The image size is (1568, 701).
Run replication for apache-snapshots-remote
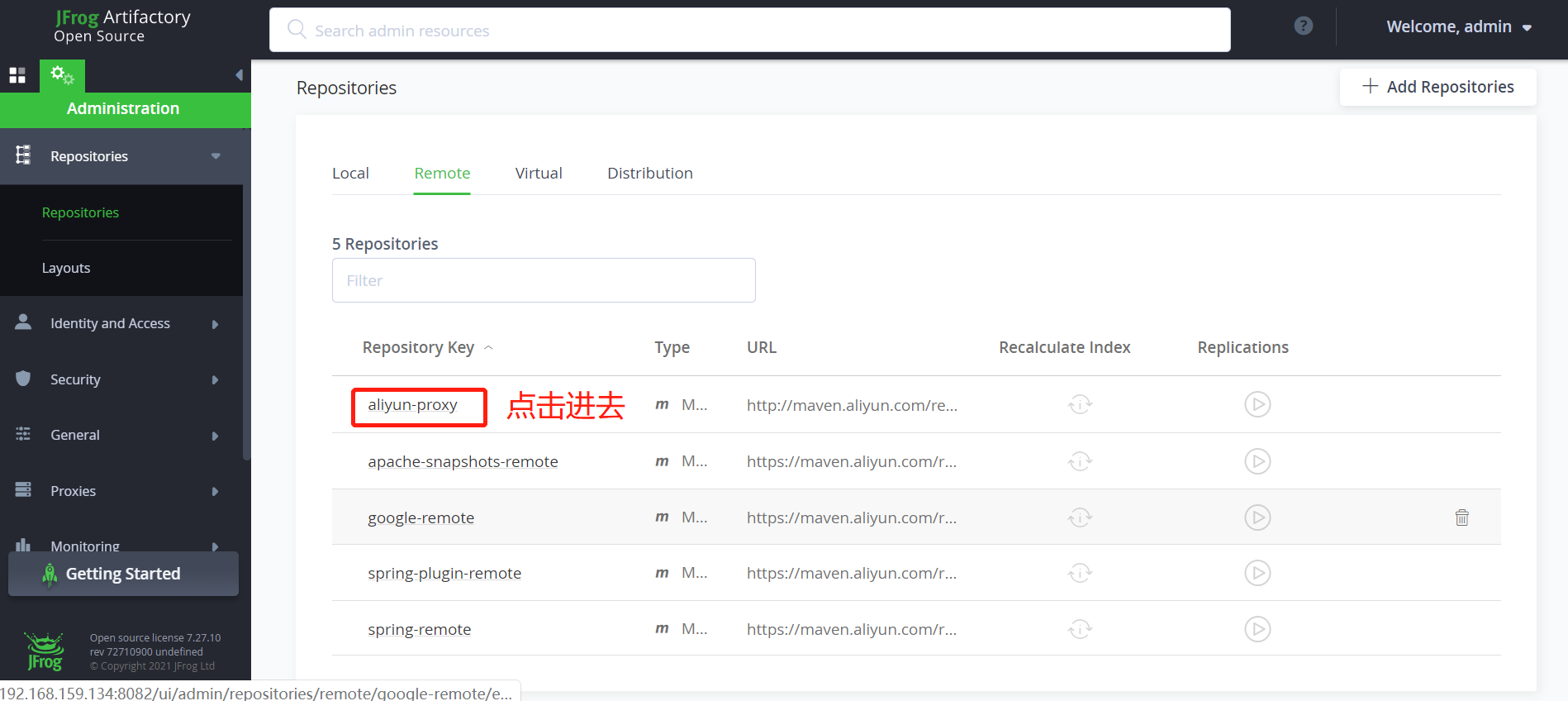(x=1257, y=460)
